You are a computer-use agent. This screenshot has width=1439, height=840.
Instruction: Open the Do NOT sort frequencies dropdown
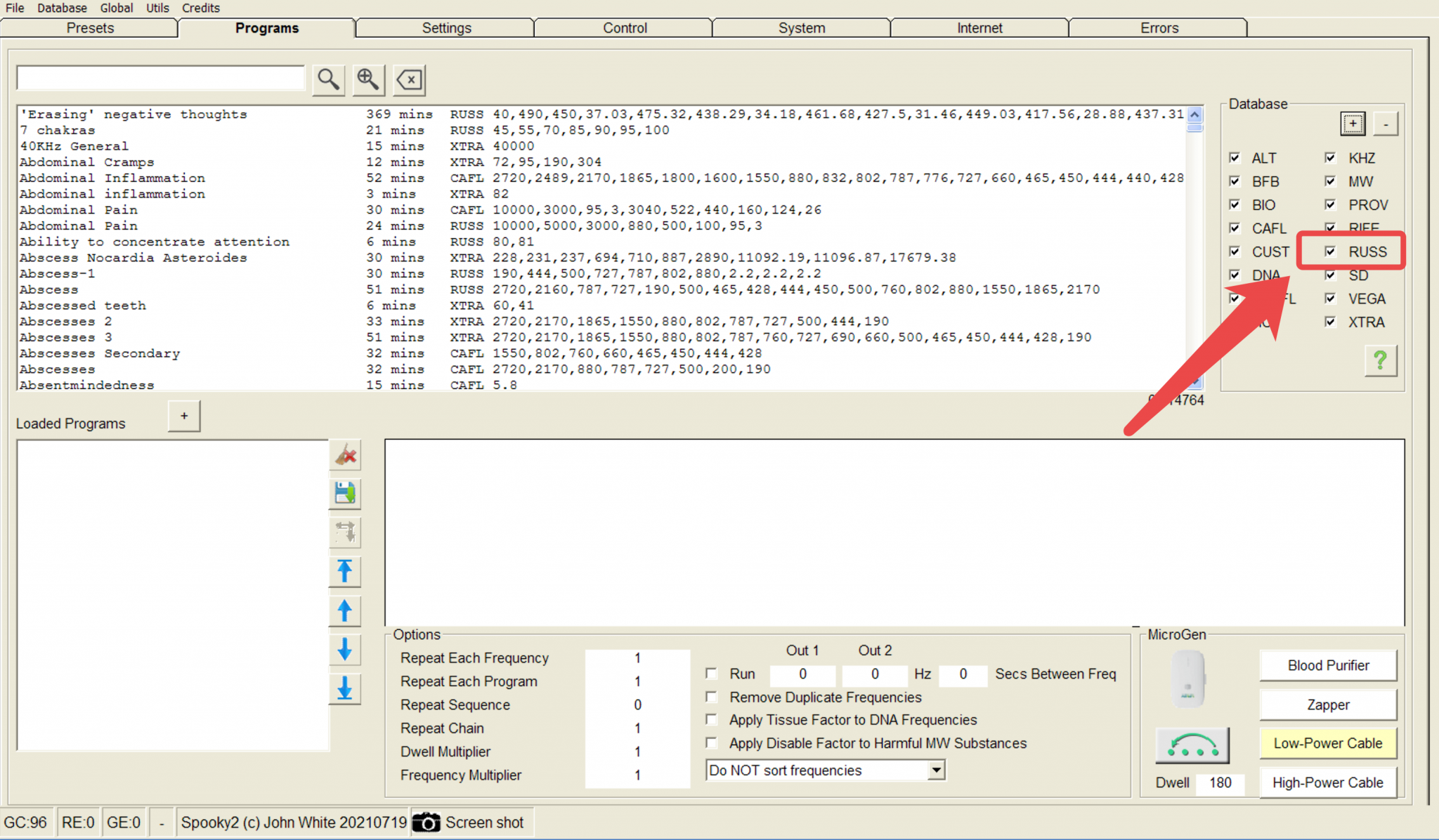point(936,770)
